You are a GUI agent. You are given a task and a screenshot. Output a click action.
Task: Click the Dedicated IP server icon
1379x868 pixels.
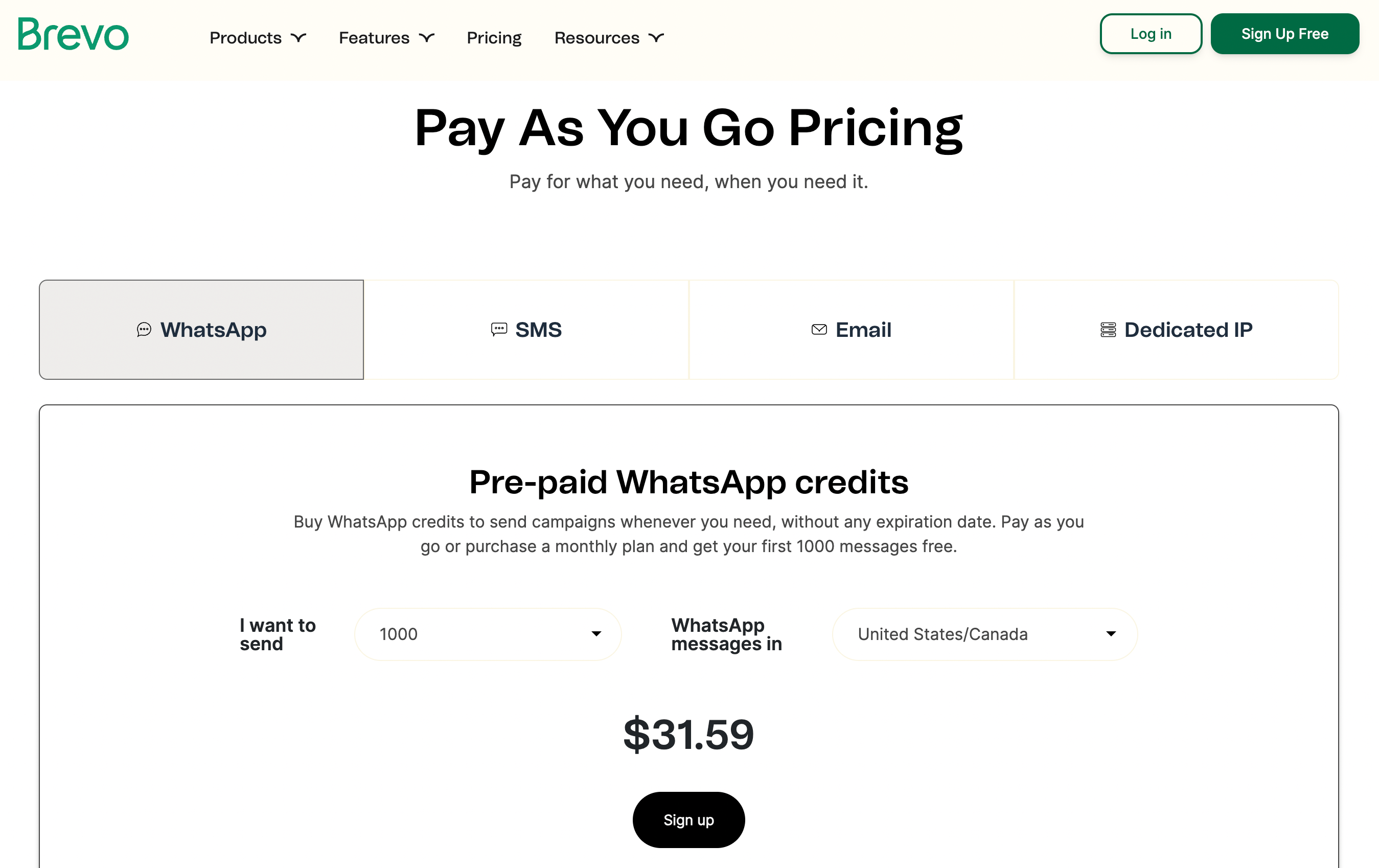1110,329
